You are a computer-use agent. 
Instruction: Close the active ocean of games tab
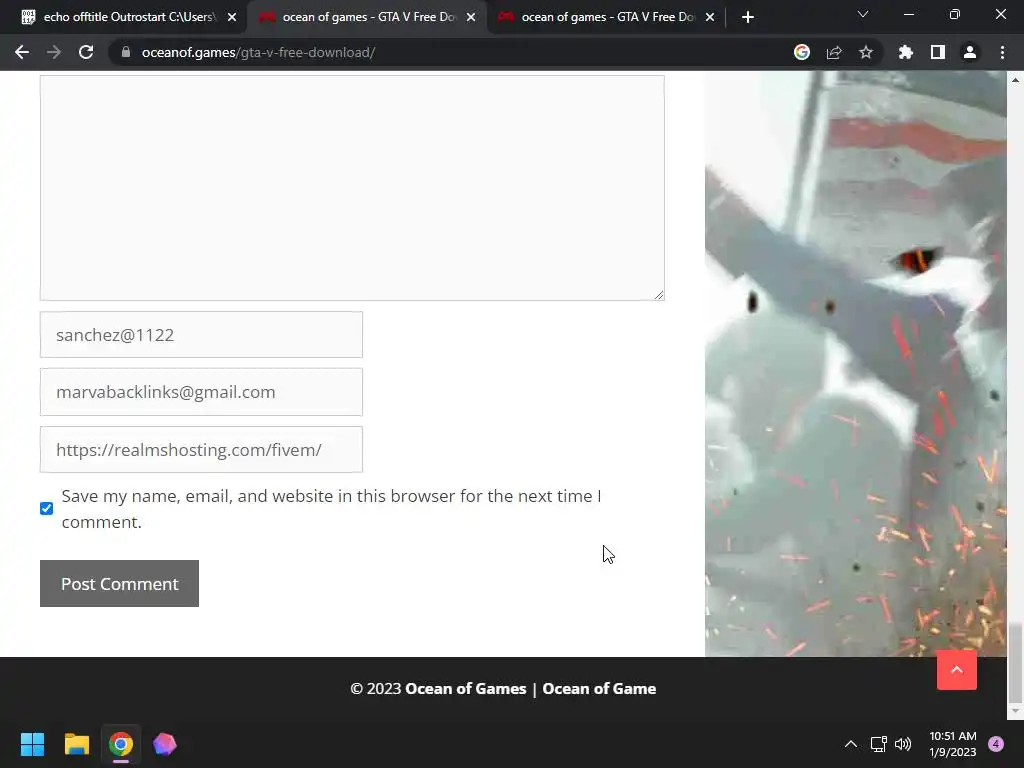[471, 17]
